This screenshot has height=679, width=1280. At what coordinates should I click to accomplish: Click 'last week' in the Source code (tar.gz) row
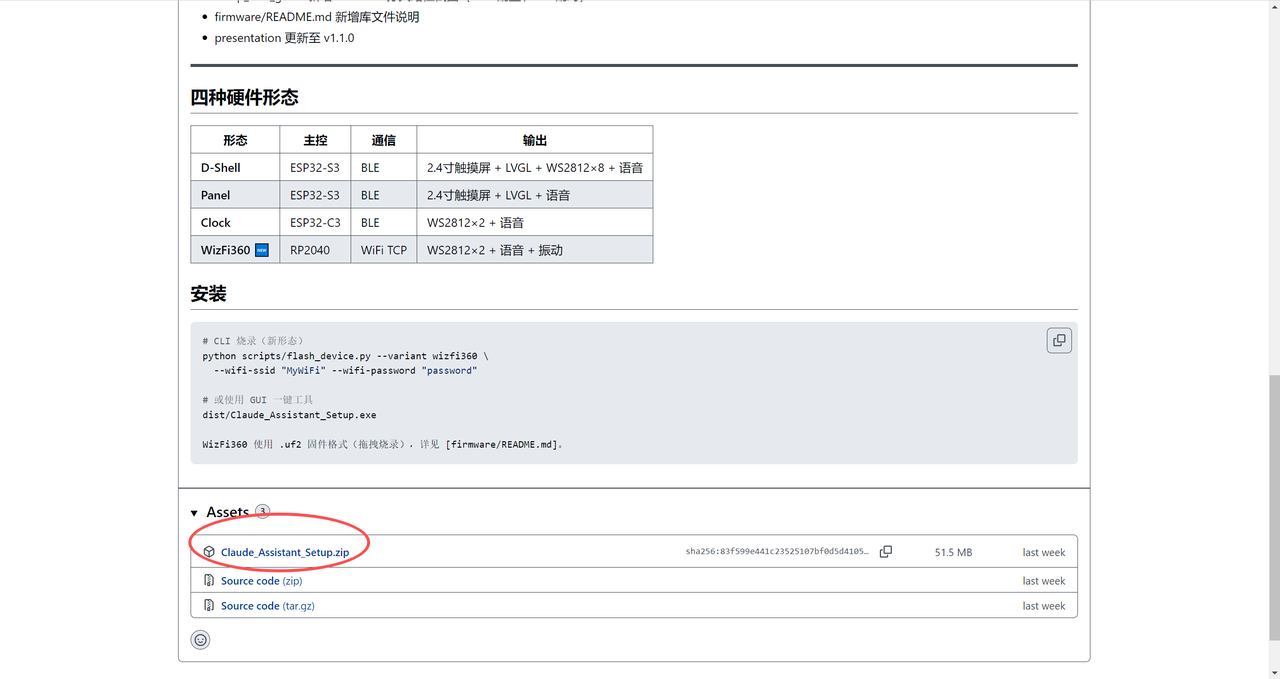(1043, 605)
